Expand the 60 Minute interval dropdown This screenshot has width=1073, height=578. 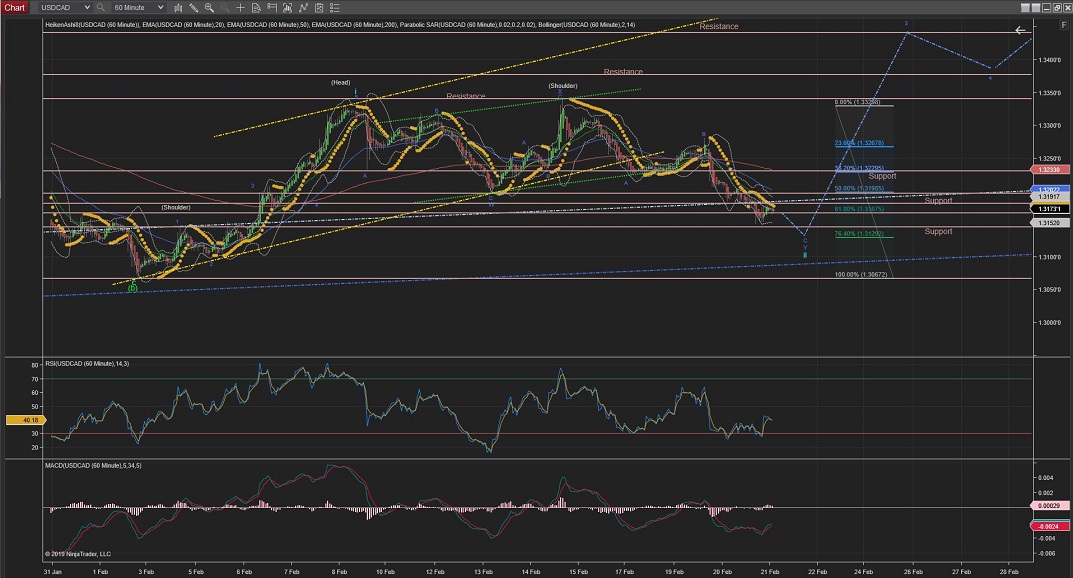[x=158, y=7]
